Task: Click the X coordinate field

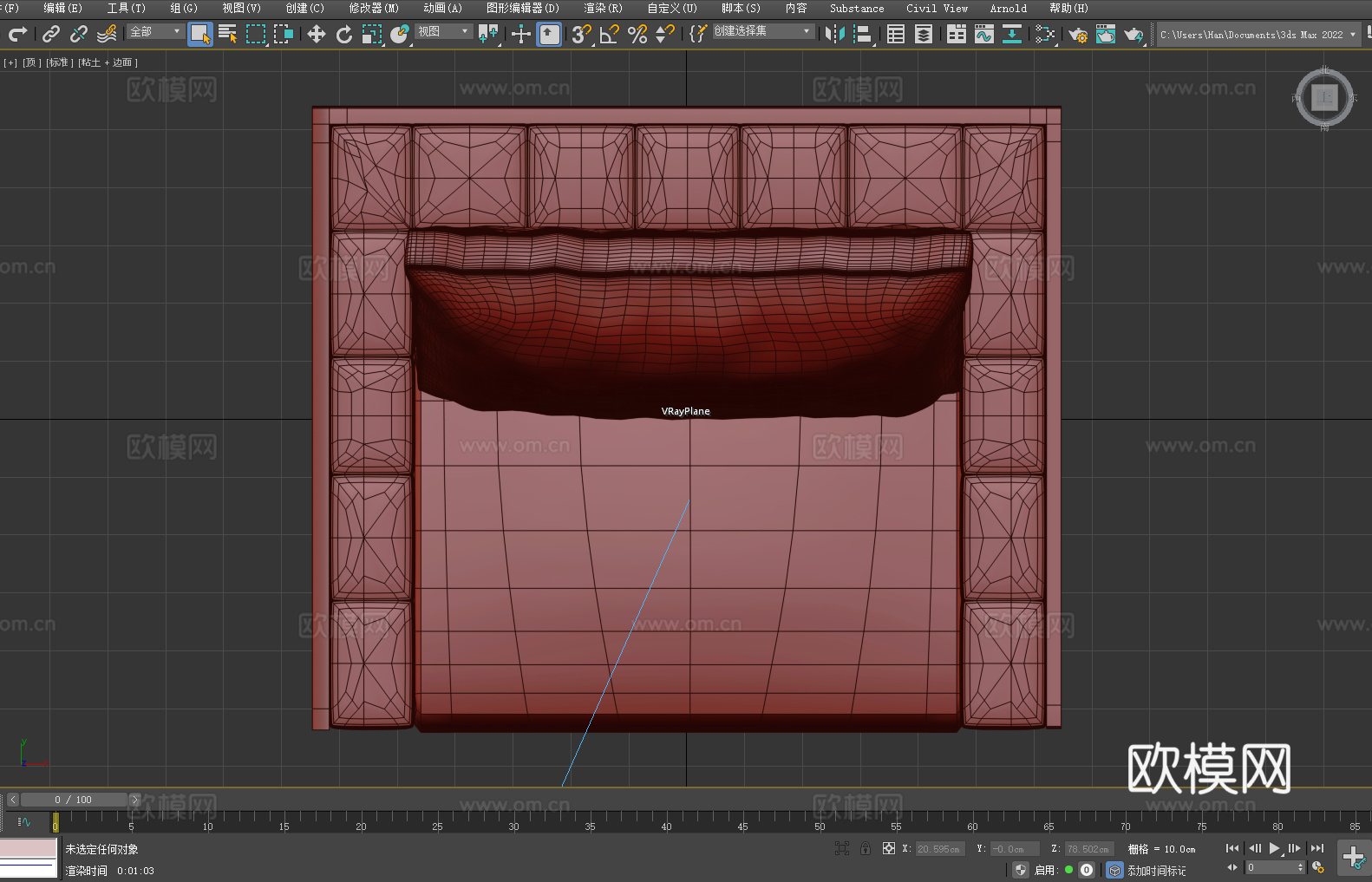Action: coord(938,849)
